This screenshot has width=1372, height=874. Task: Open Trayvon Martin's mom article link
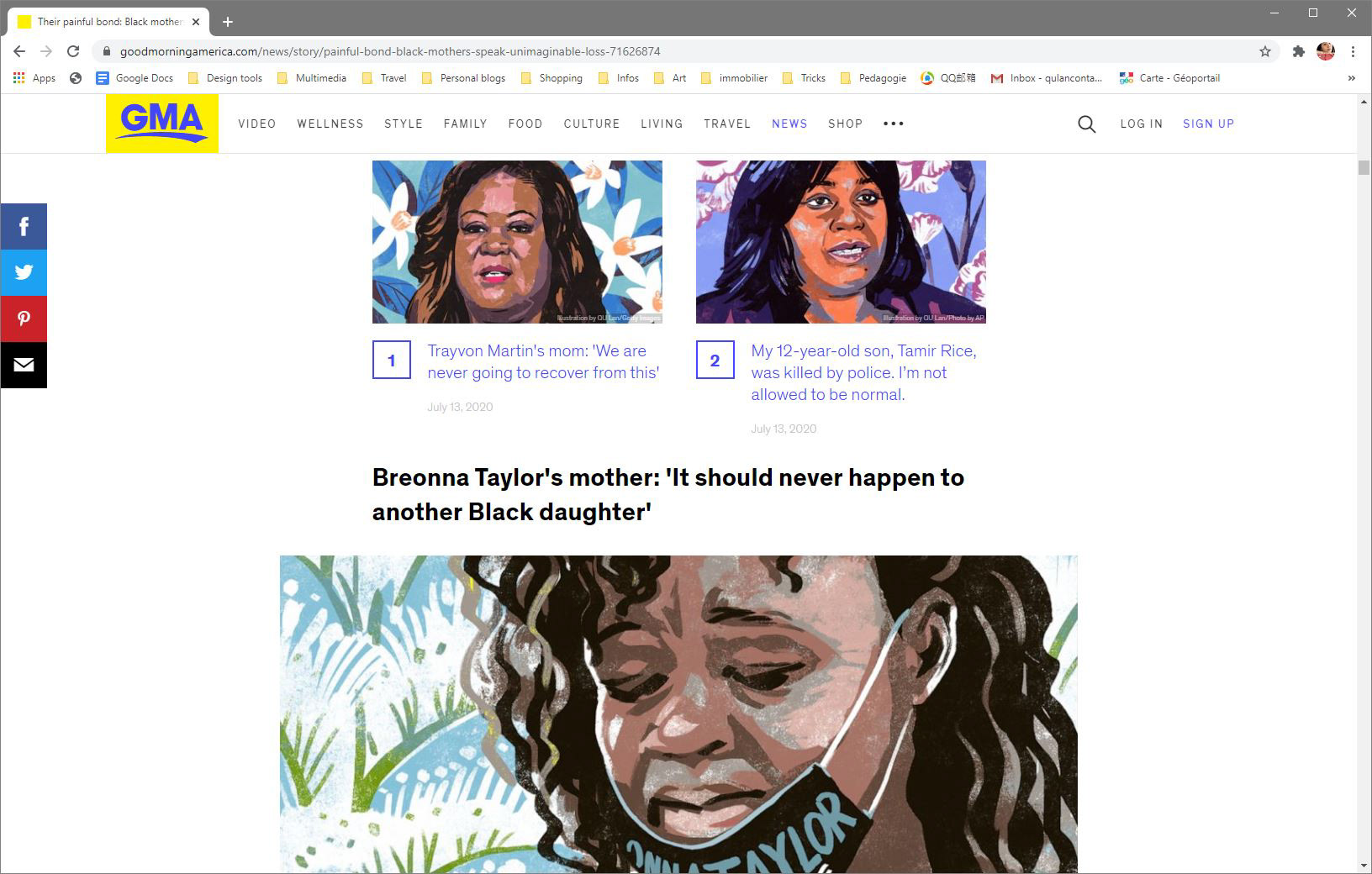543,361
